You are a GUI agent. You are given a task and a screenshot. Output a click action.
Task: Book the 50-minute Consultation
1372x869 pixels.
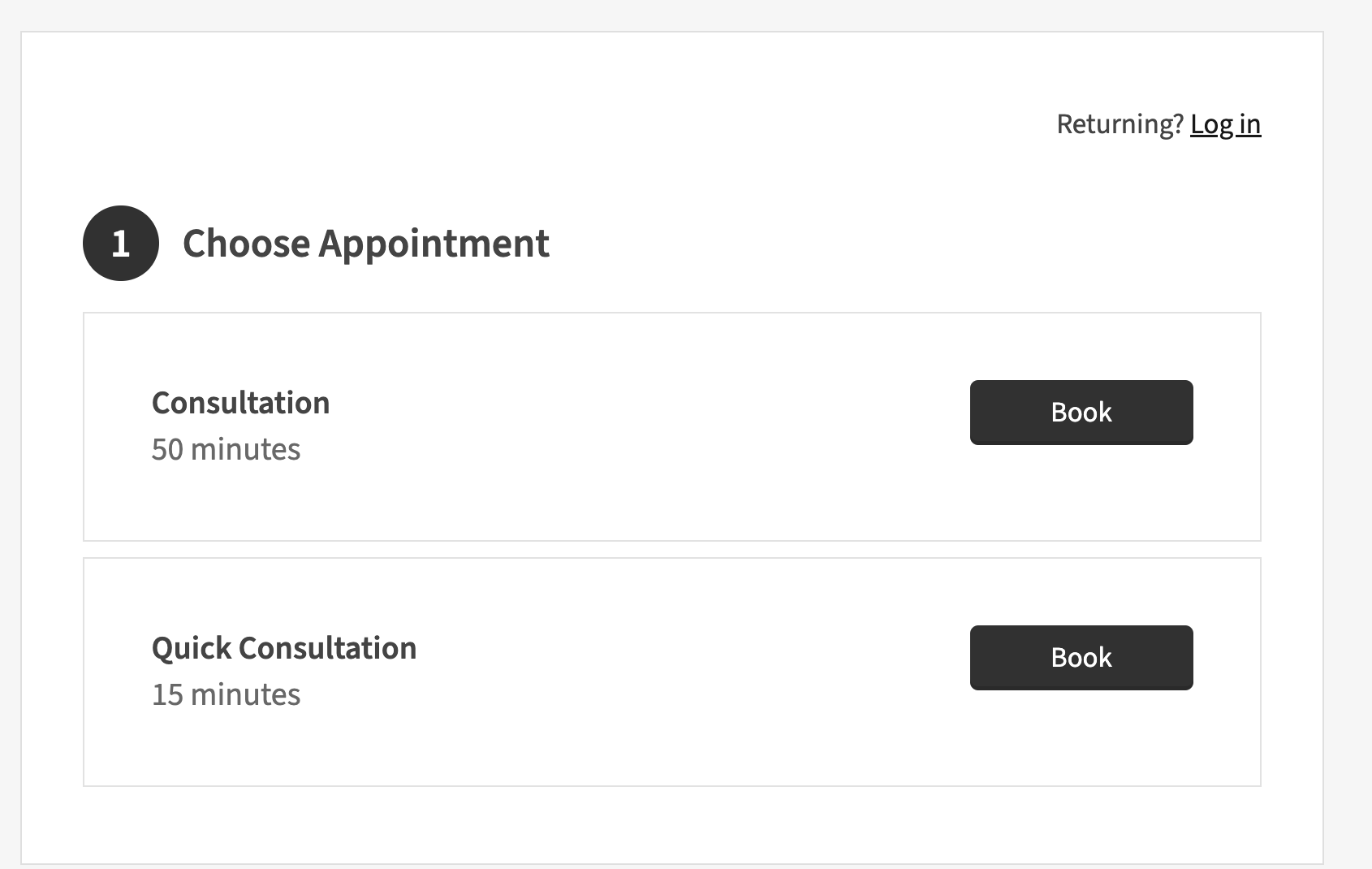point(1081,413)
